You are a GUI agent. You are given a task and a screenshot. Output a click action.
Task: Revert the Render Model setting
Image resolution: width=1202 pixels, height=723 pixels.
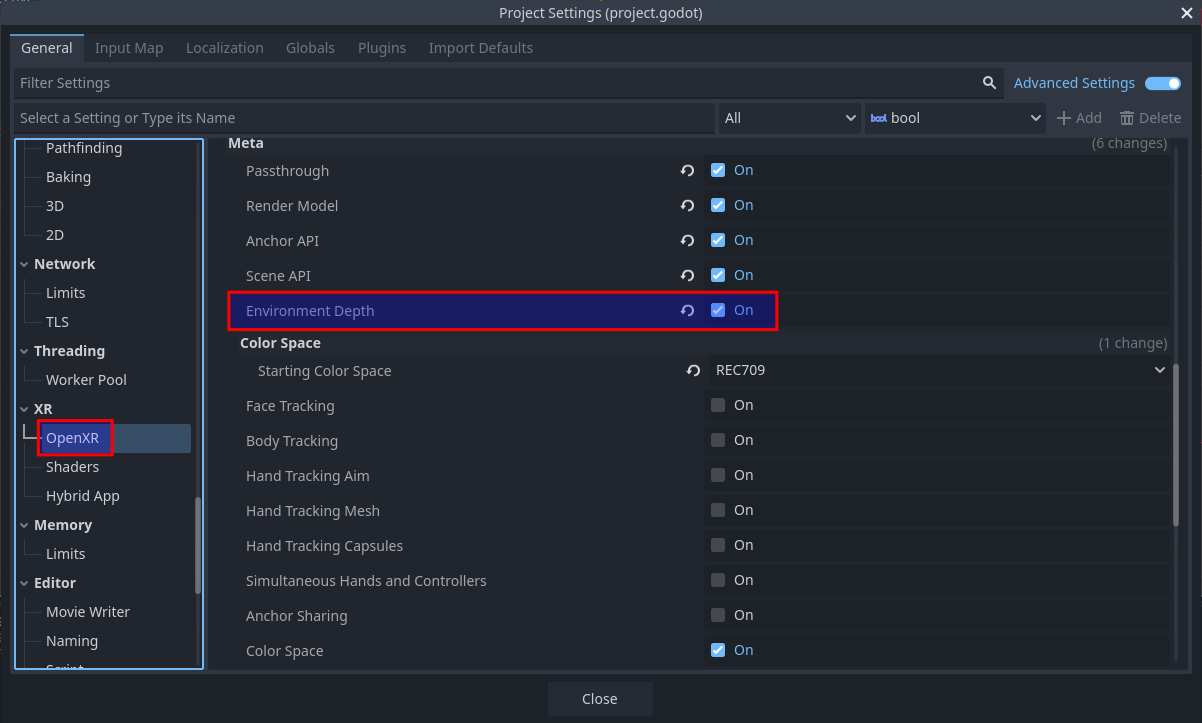[687, 205]
